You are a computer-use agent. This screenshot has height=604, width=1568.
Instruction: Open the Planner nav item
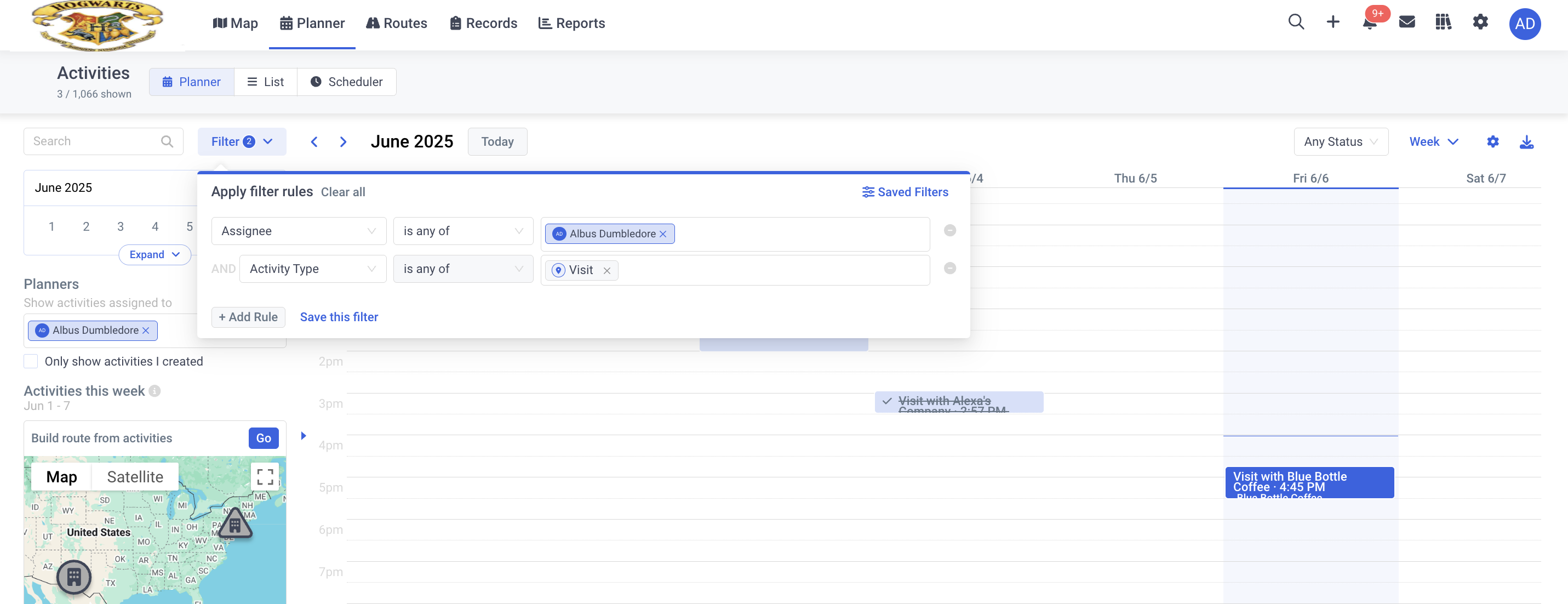tap(312, 23)
